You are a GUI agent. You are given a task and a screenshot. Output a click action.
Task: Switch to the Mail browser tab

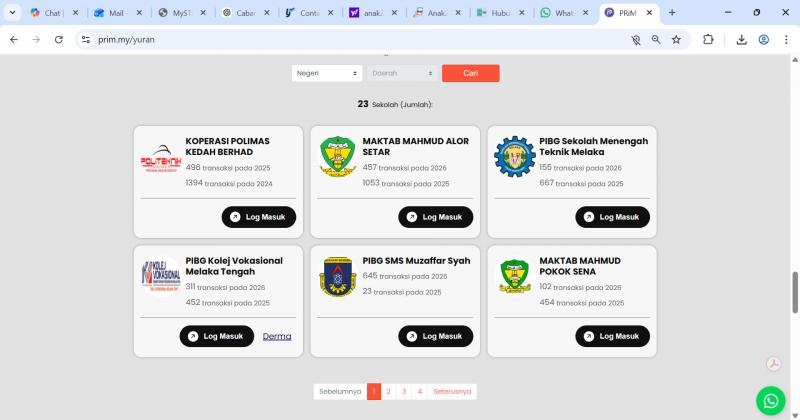click(115, 13)
